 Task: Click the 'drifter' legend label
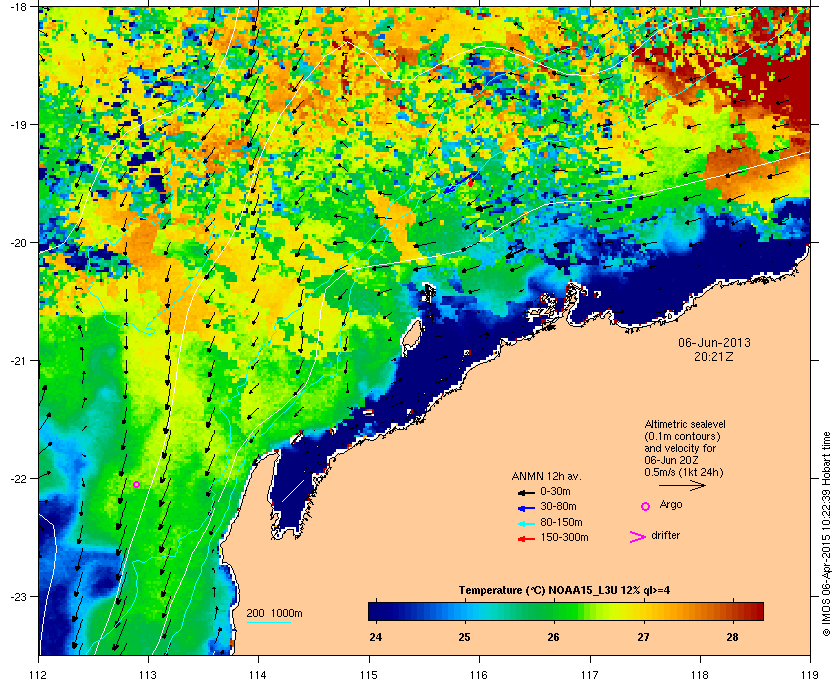[x=665, y=535]
